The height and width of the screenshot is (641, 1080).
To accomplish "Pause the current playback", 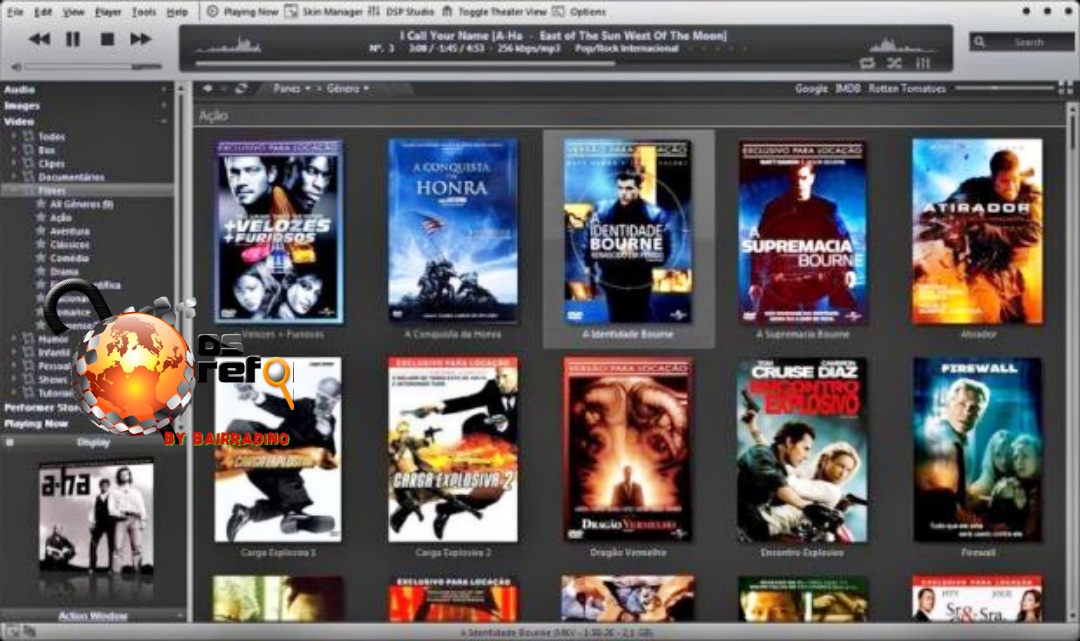I will tap(73, 39).
